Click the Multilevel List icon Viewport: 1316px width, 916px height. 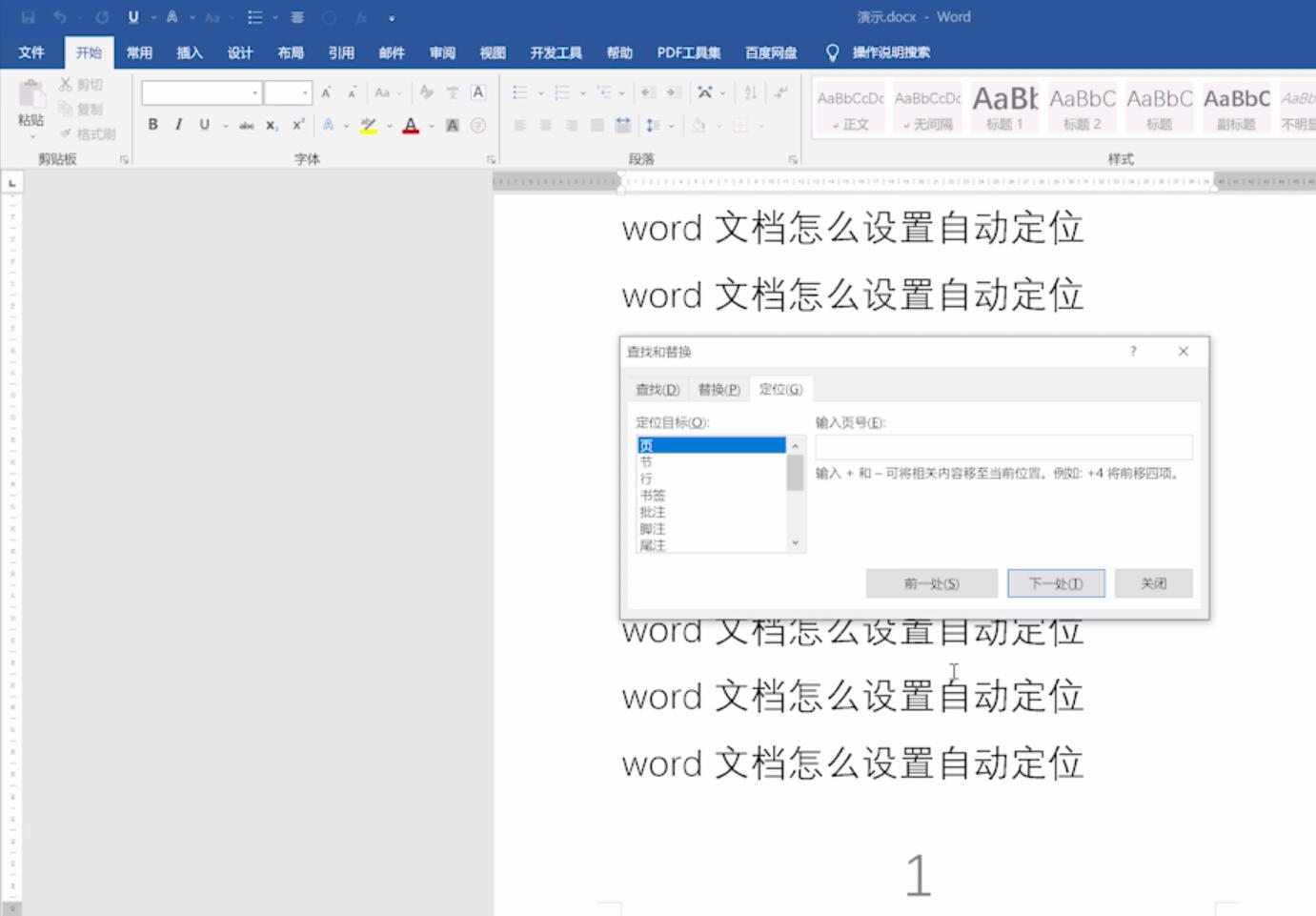(604, 92)
